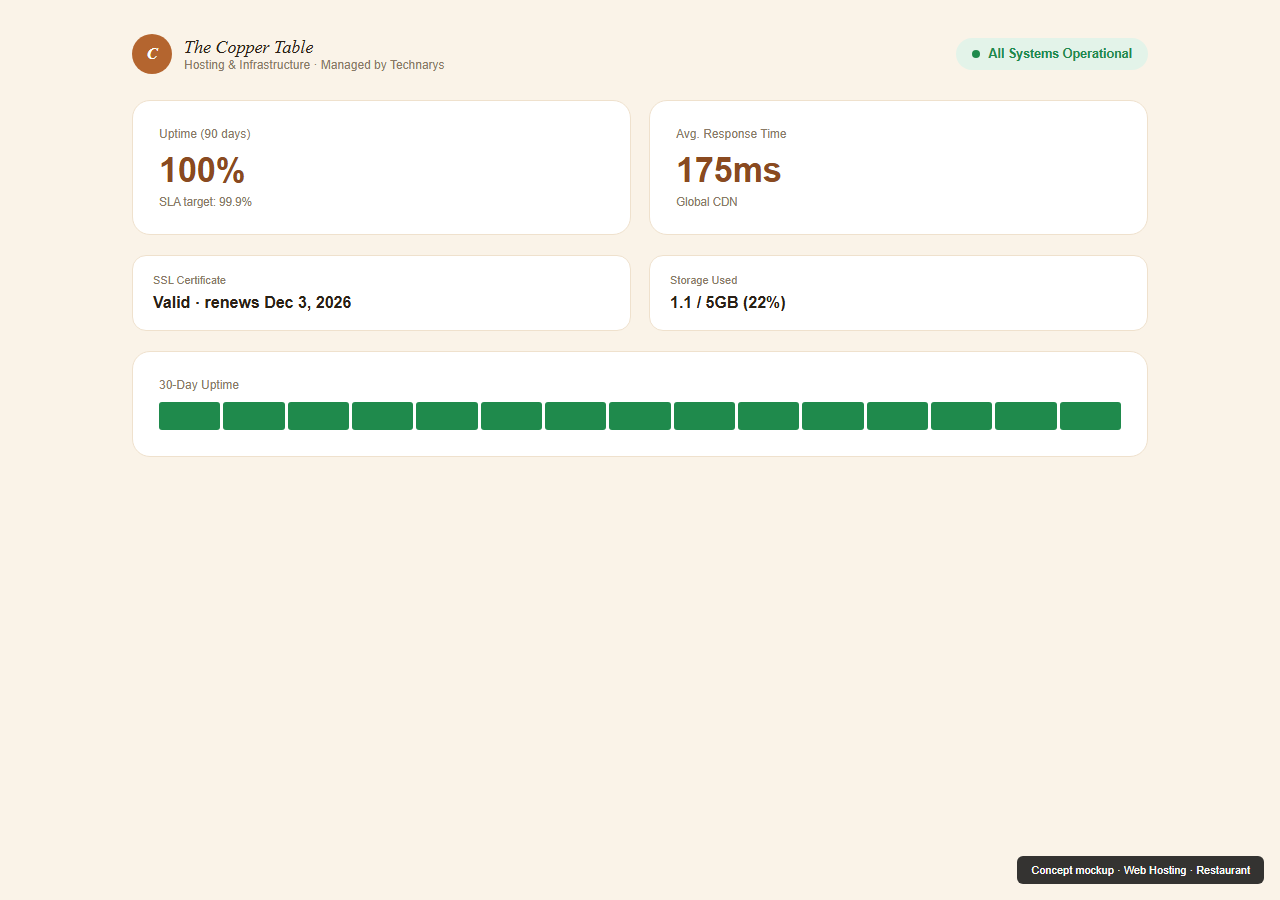1280x900 pixels.
Task: Click 1.1 / 5GB (22%) value
Action: (727, 302)
